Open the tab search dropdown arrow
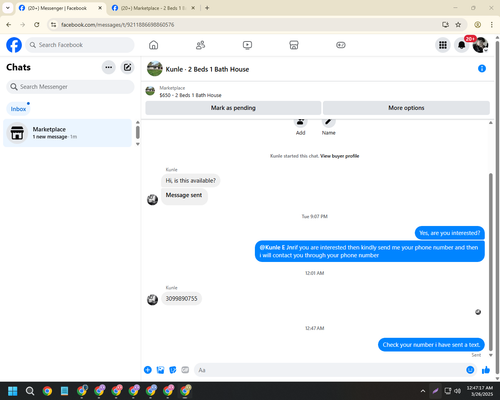The image size is (500, 400). point(8,8)
